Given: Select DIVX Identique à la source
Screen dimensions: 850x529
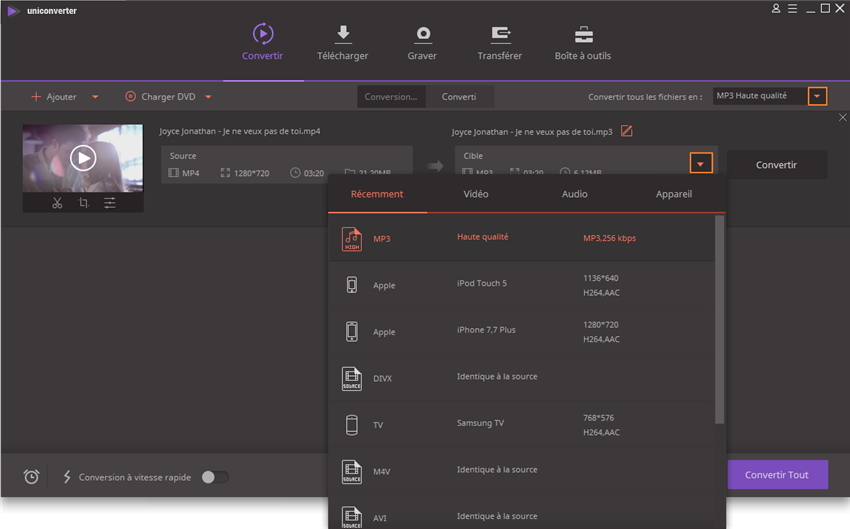Looking at the screenshot, I should 521,378.
